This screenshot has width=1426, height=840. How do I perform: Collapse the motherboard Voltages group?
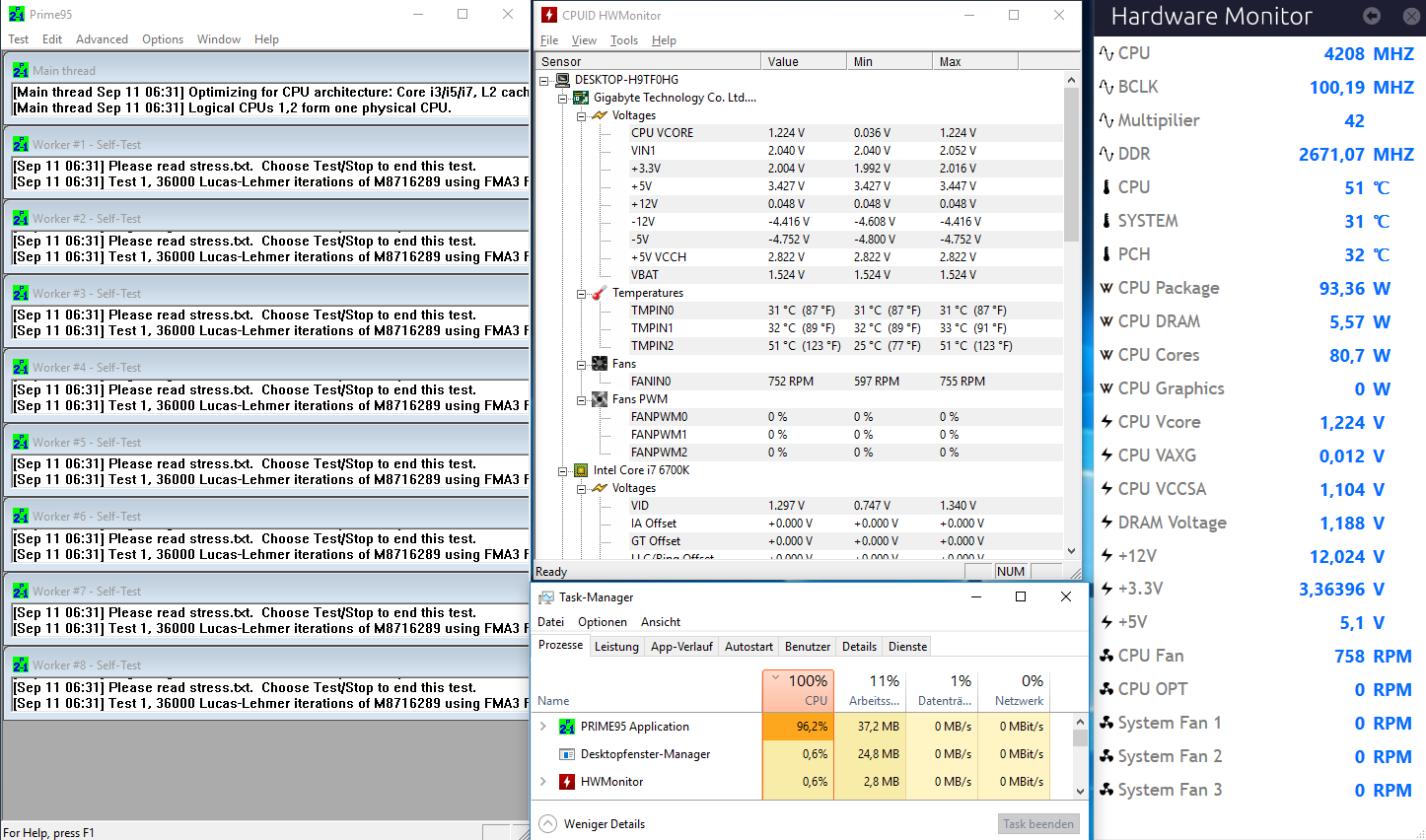pos(581,115)
